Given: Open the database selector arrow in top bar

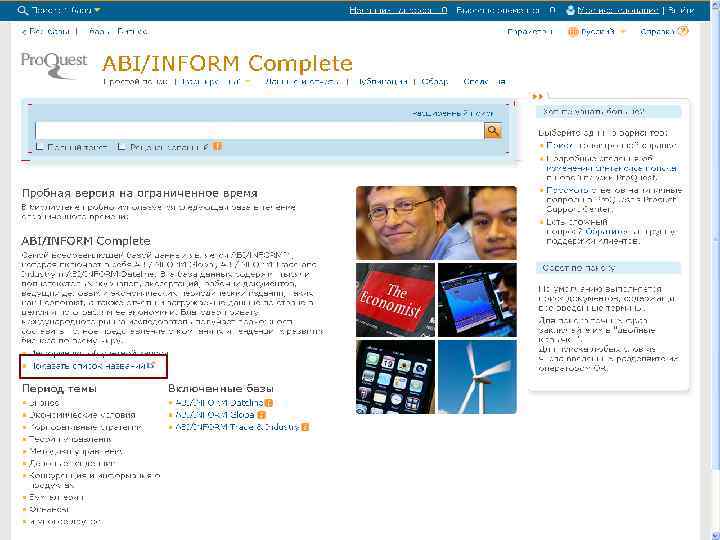Looking at the screenshot, I should pyautogui.click(x=97, y=10).
